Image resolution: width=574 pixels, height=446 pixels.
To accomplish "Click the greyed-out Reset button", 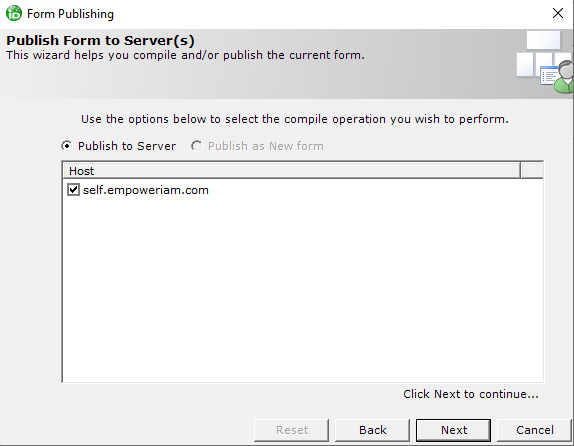I will click(292, 430).
